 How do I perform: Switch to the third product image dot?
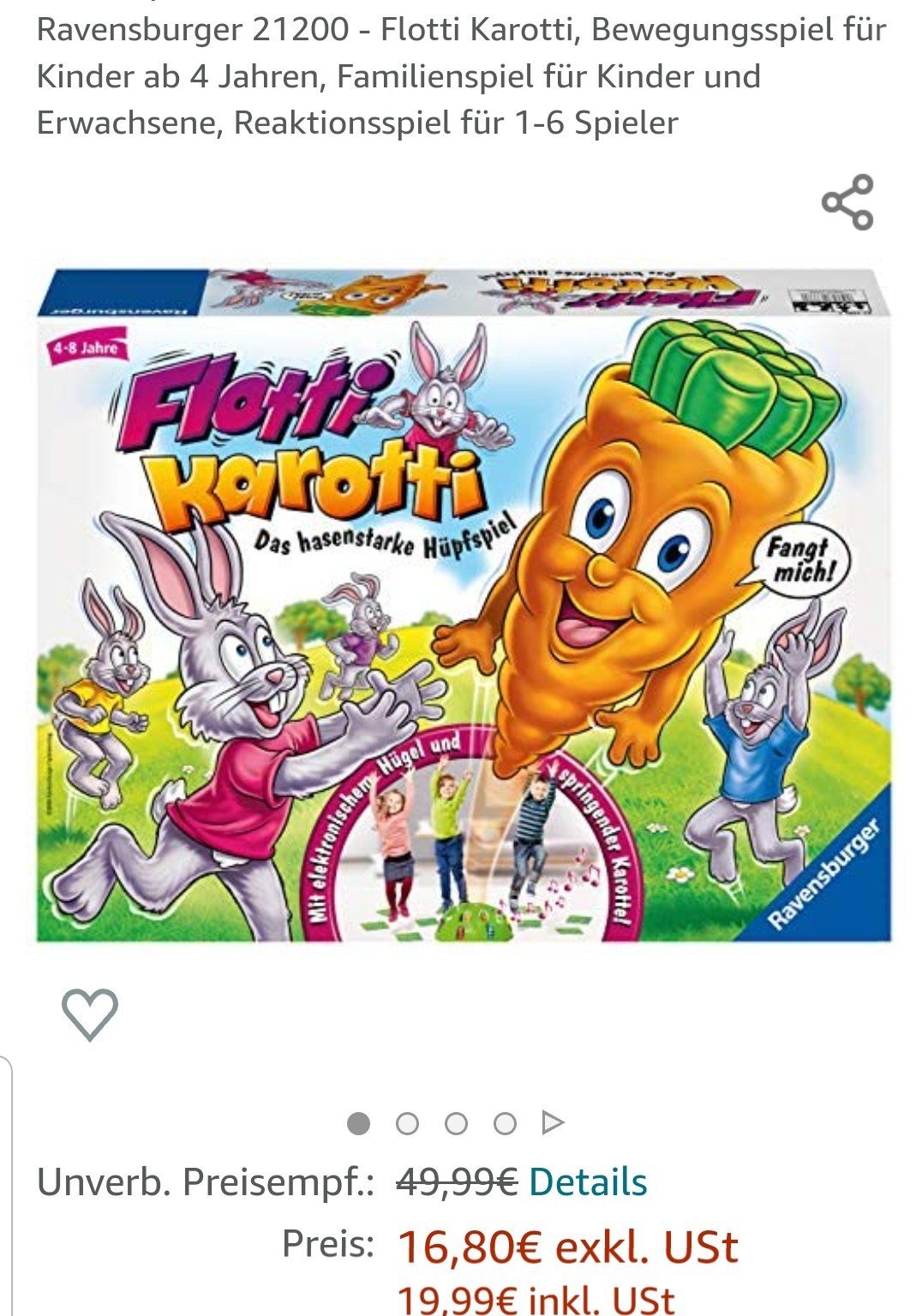[456, 1122]
